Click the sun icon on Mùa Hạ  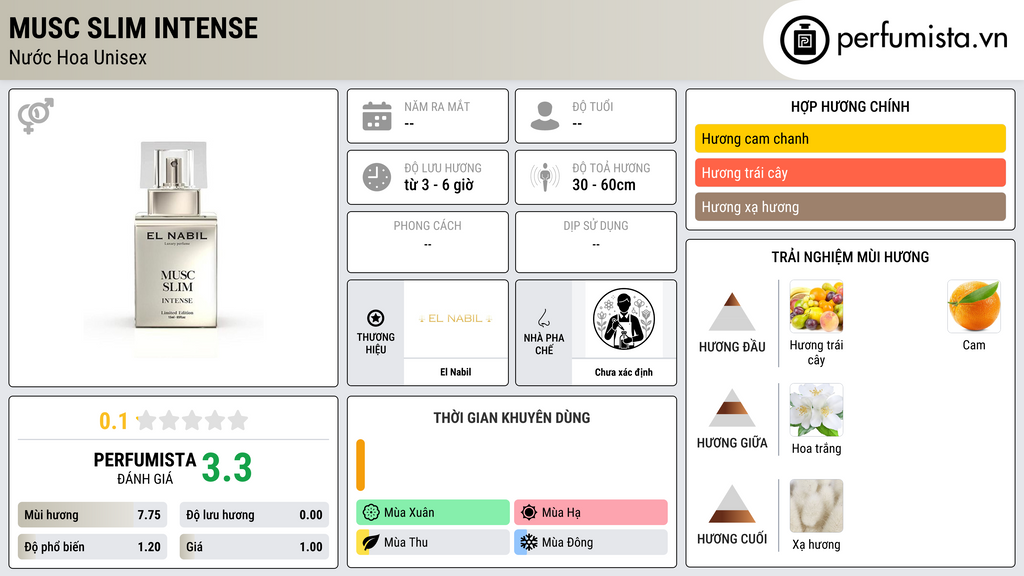(529, 512)
